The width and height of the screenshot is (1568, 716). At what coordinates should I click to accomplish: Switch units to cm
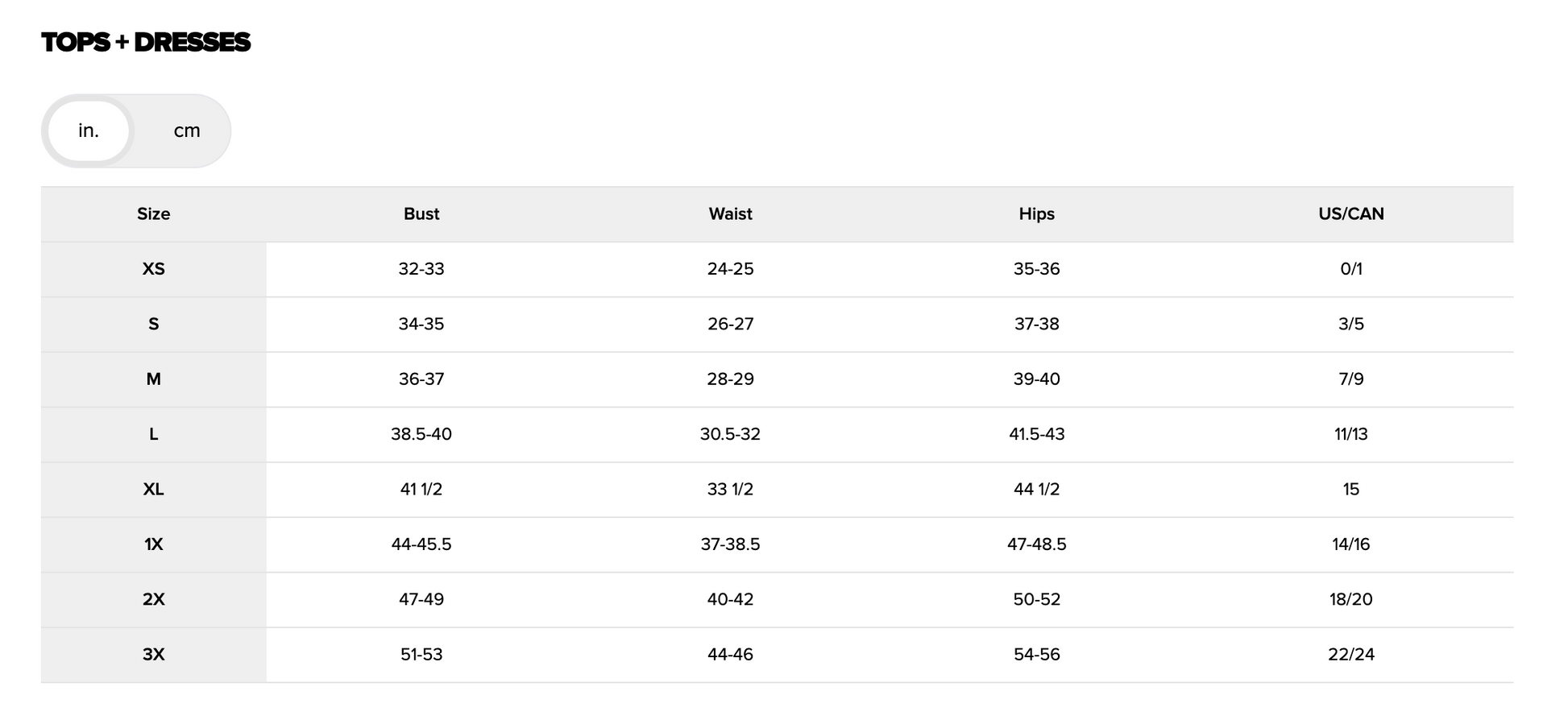187,130
